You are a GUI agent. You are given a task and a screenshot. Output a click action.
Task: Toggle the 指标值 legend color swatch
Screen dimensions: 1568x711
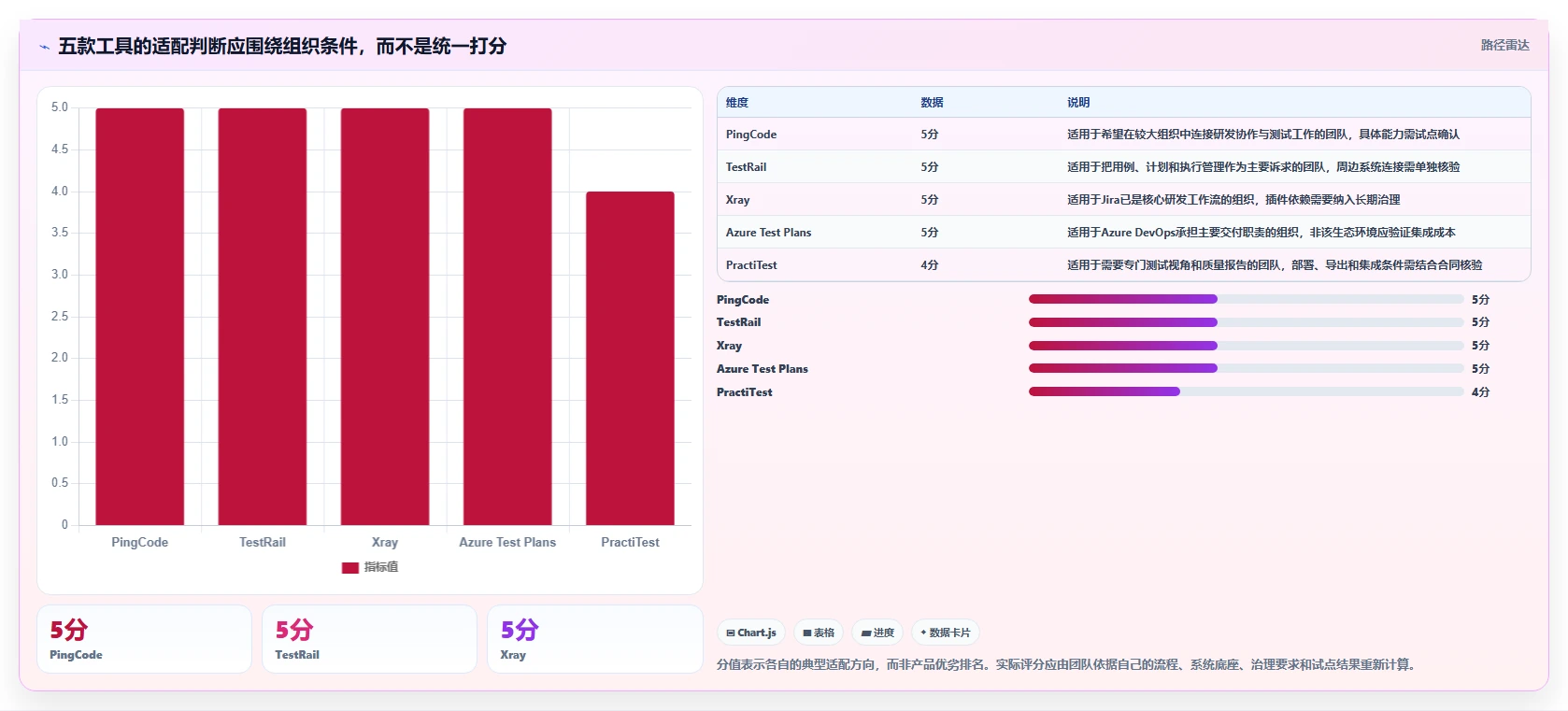[x=350, y=567]
